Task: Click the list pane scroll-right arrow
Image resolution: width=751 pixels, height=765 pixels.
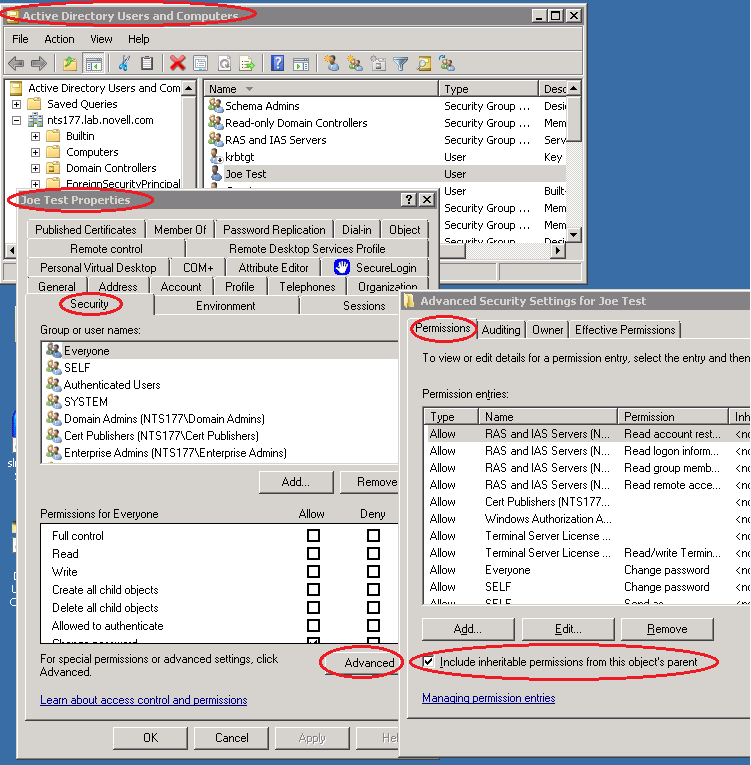Action: 558,250
